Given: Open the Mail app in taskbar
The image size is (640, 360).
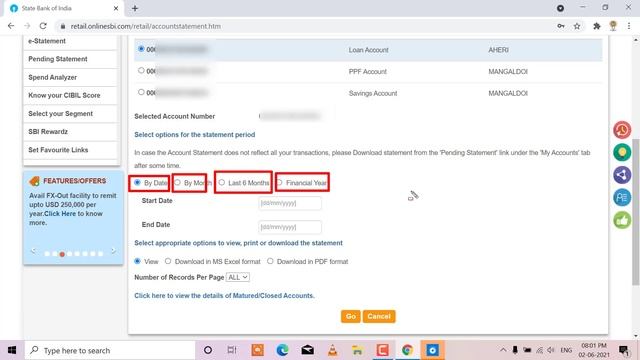Looking at the screenshot, I should click(307, 350).
